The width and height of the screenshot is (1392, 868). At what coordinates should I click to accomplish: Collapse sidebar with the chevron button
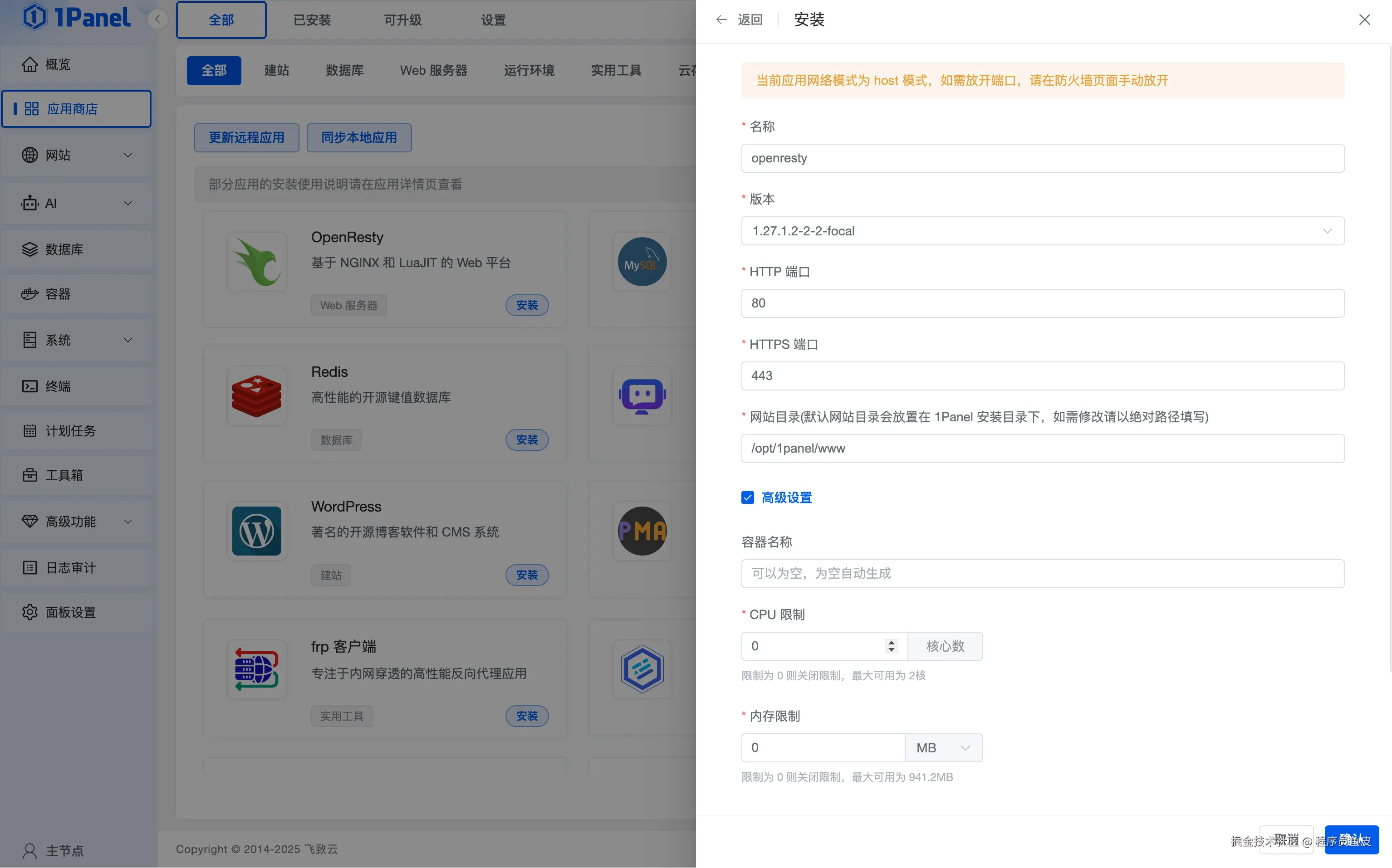click(x=157, y=20)
